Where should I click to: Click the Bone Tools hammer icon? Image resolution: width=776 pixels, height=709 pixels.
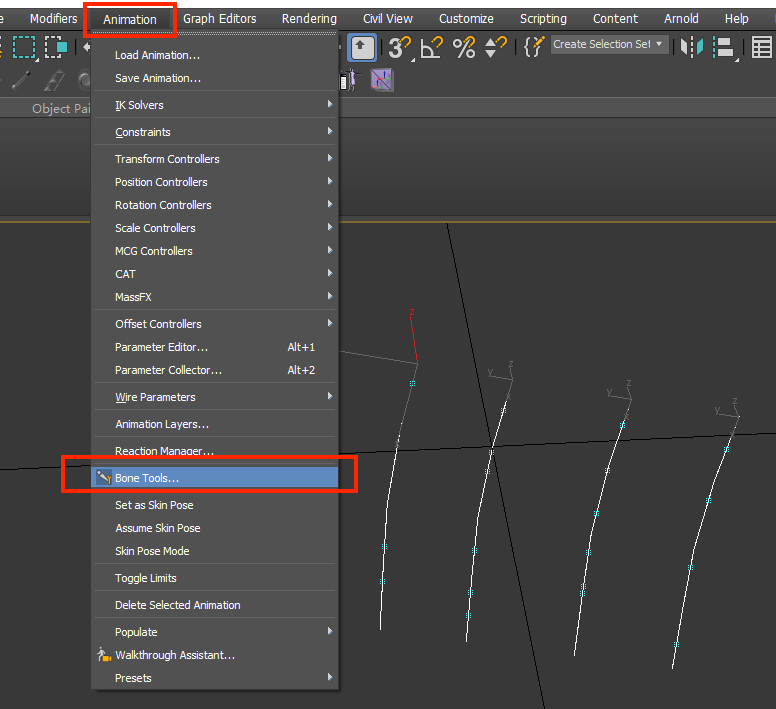click(103, 477)
